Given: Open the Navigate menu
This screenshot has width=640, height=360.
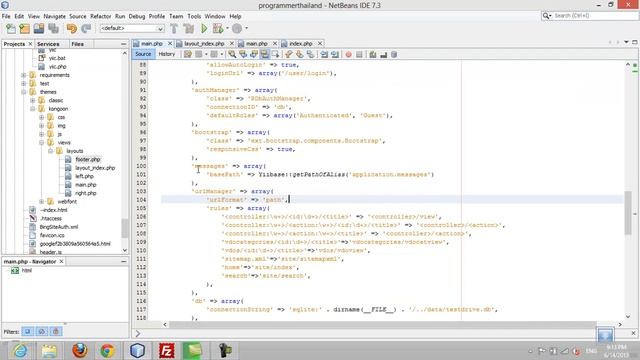Looking at the screenshot, I should point(55,16).
